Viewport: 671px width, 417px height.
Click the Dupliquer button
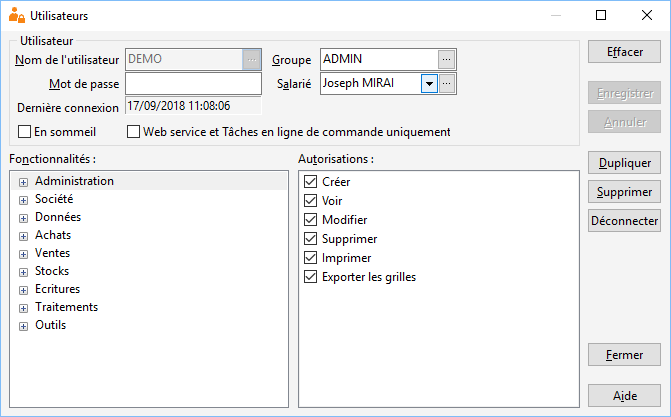(624, 163)
